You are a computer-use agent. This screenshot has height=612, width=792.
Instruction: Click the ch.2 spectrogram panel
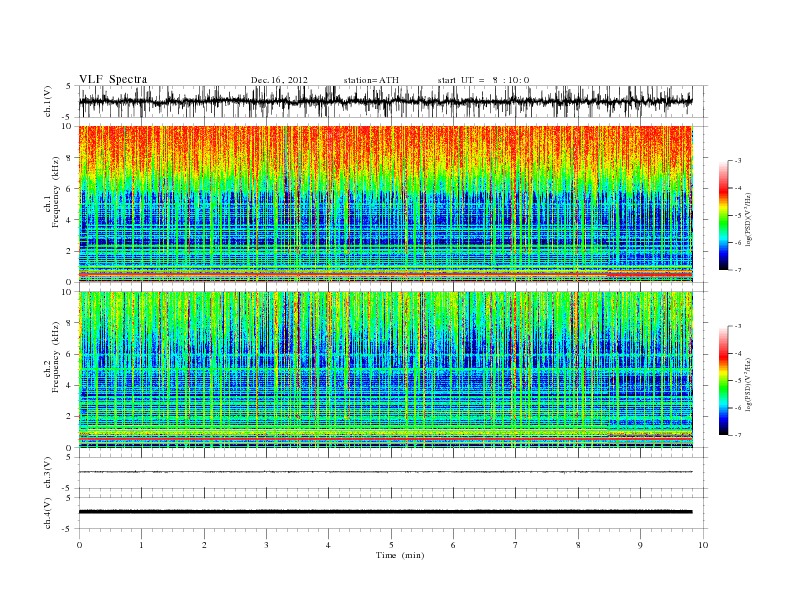pyautogui.click(x=385, y=370)
